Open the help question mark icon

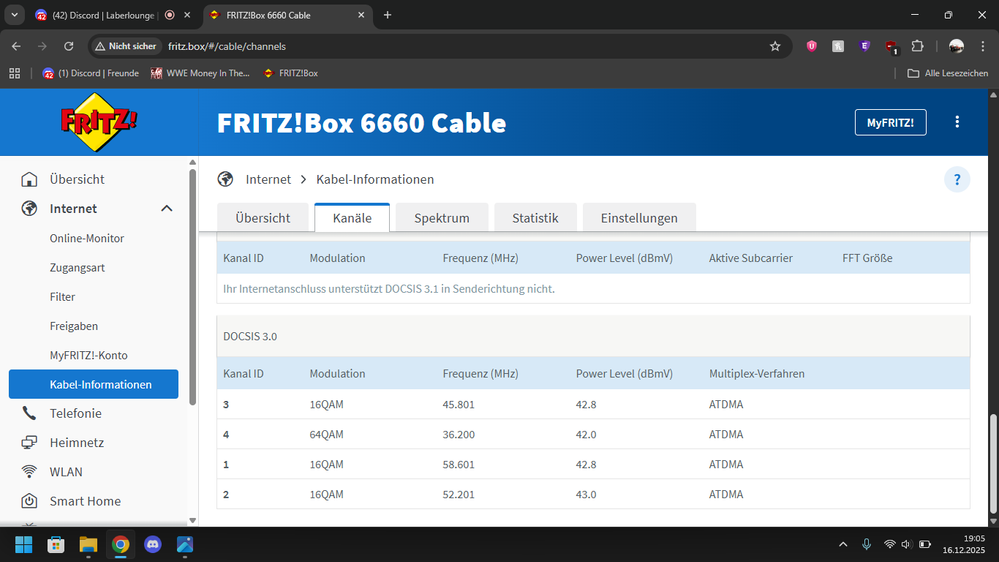click(x=957, y=180)
